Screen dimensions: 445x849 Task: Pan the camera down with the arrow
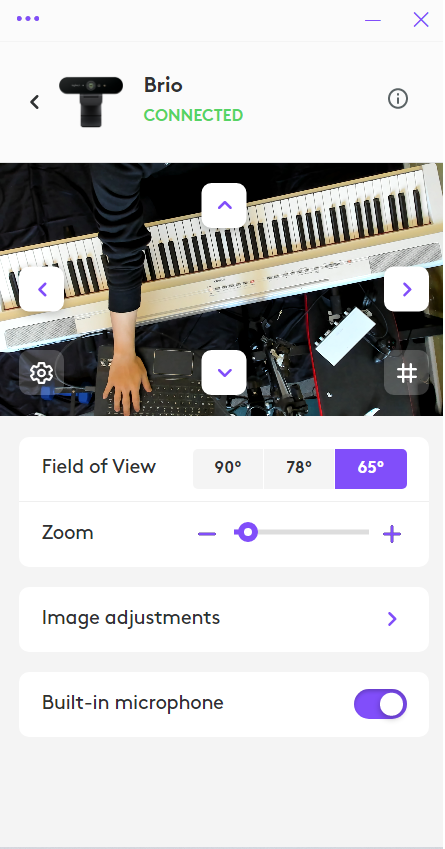coord(224,373)
